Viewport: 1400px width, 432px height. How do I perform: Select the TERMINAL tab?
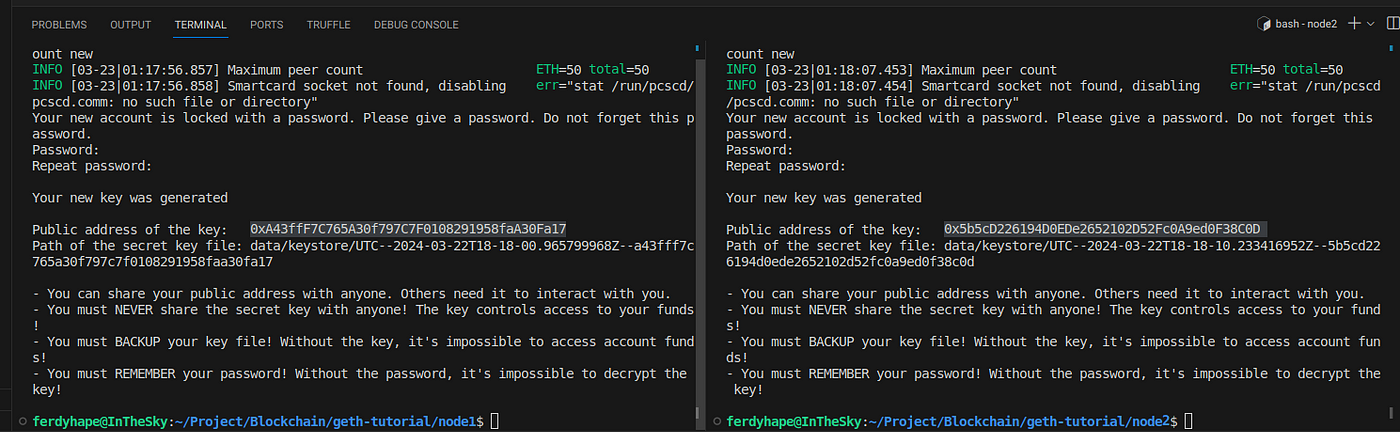pyautogui.click(x=200, y=24)
